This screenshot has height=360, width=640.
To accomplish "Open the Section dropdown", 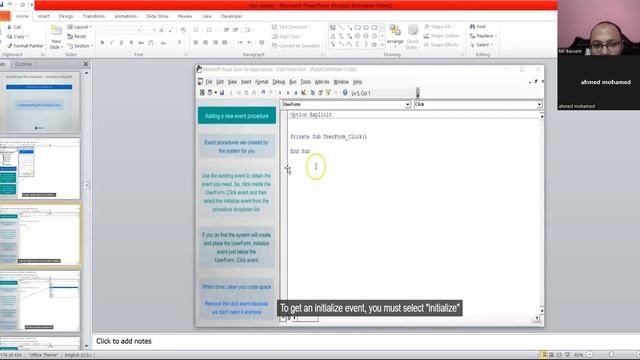I will click(x=80, y=46).
